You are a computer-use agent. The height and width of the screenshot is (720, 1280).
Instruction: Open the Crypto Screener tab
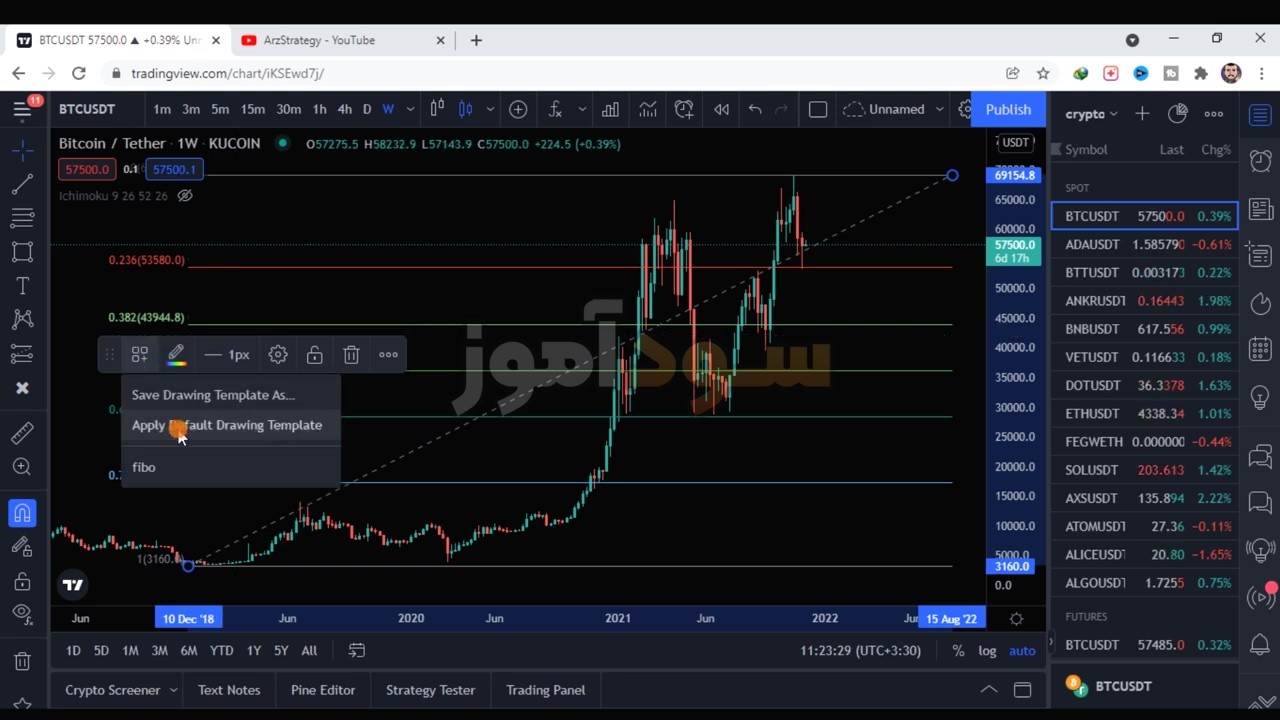tap(113, 690)
